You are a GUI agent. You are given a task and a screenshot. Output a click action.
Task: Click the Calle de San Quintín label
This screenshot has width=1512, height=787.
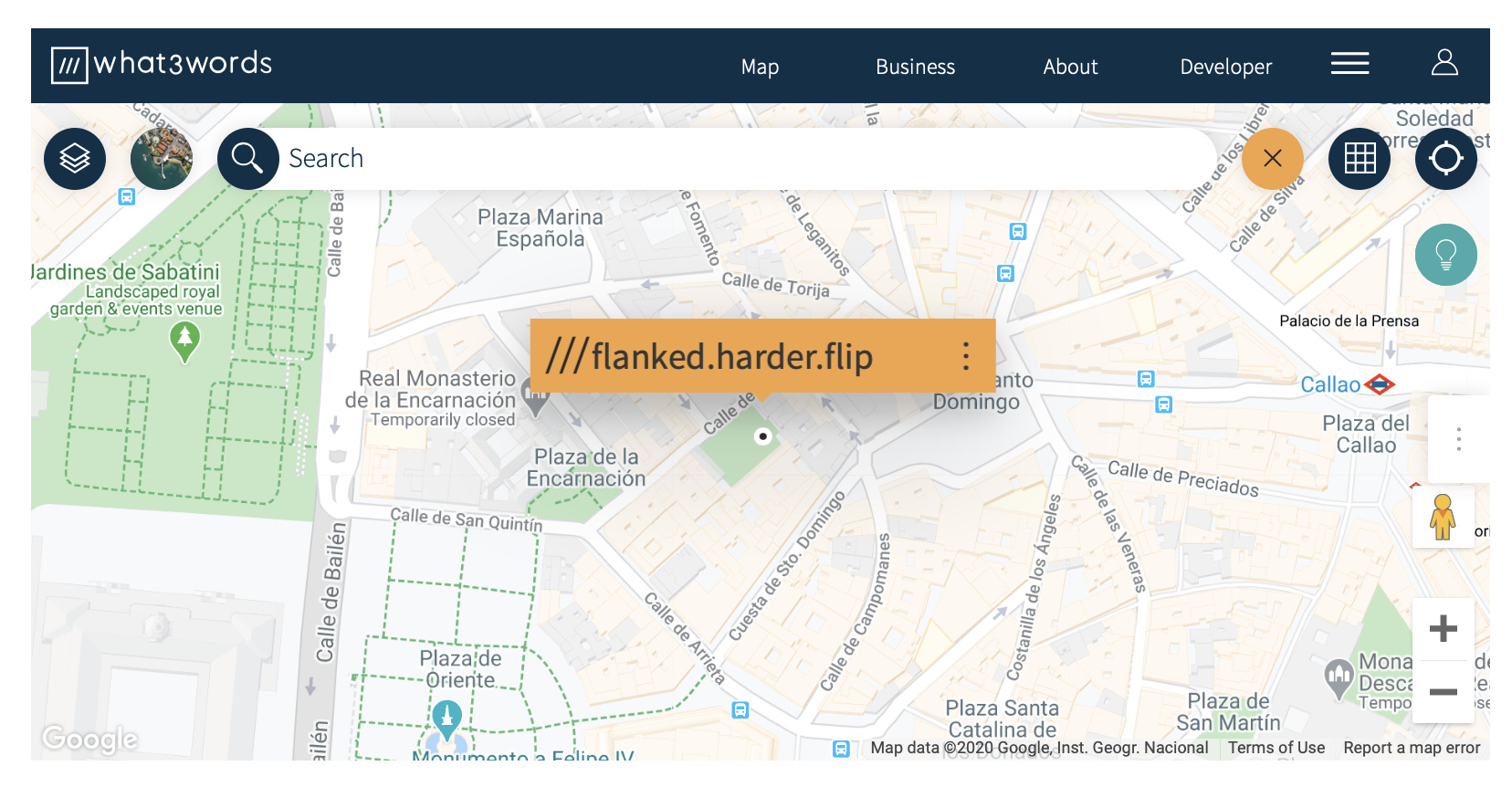[467, 519]
